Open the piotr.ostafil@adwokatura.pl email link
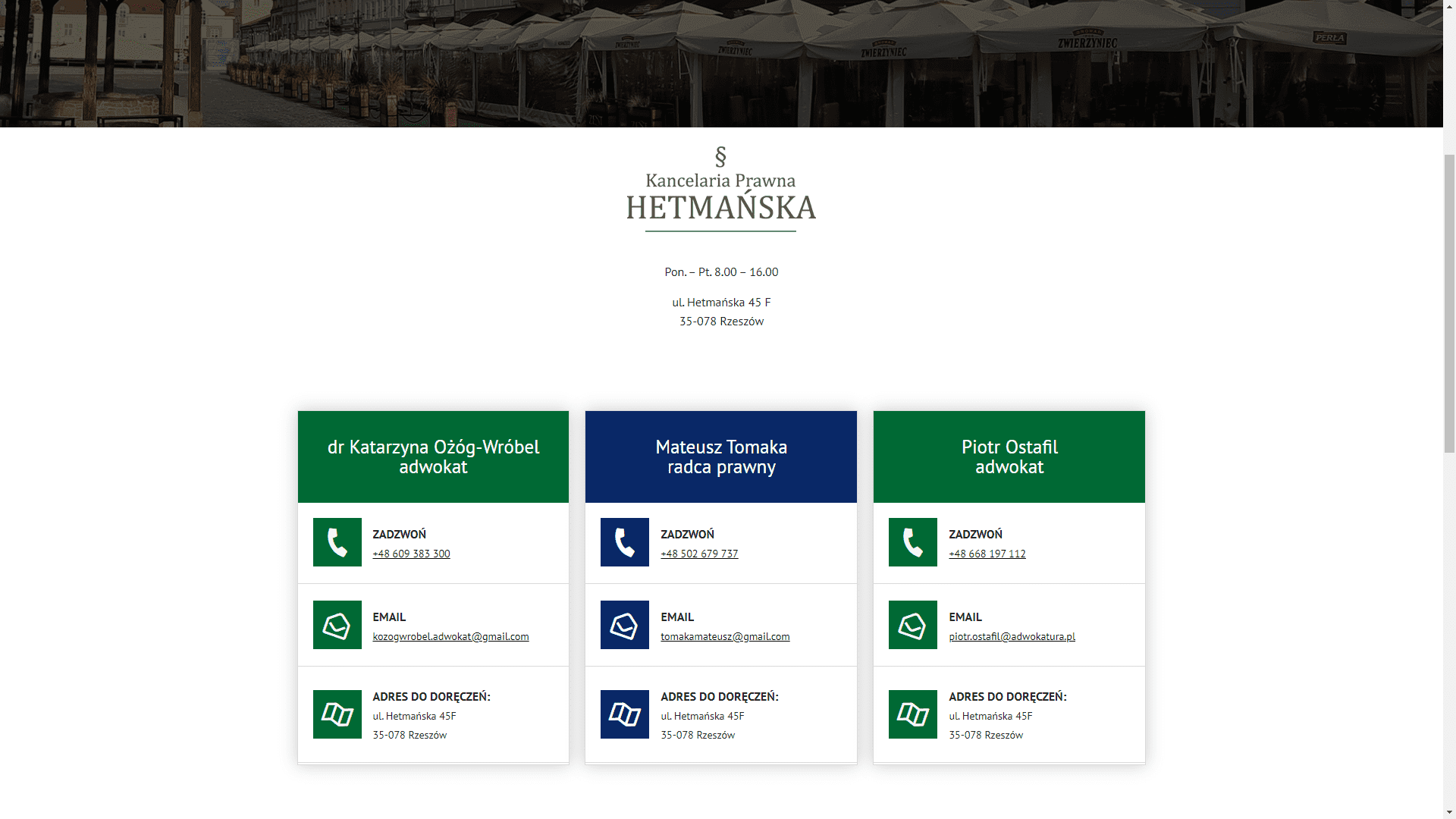 1012,637
